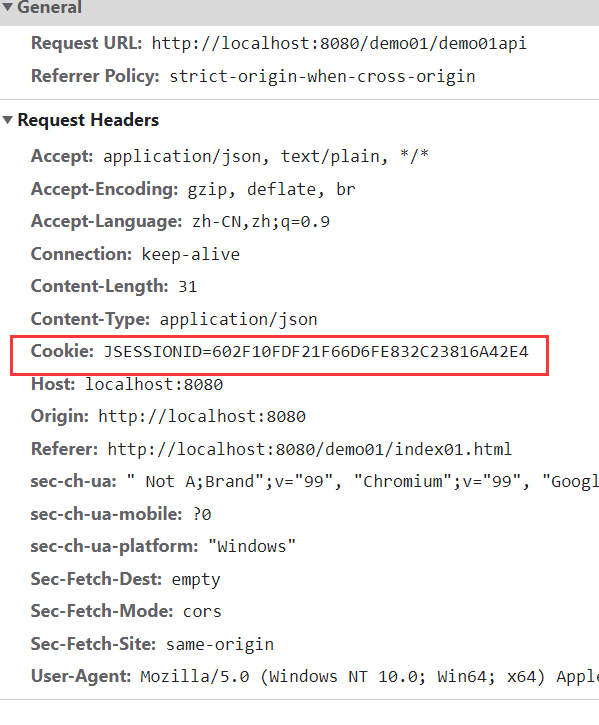Click the Accept-Encoding header name
599x725 pixels.
(105, 189)
